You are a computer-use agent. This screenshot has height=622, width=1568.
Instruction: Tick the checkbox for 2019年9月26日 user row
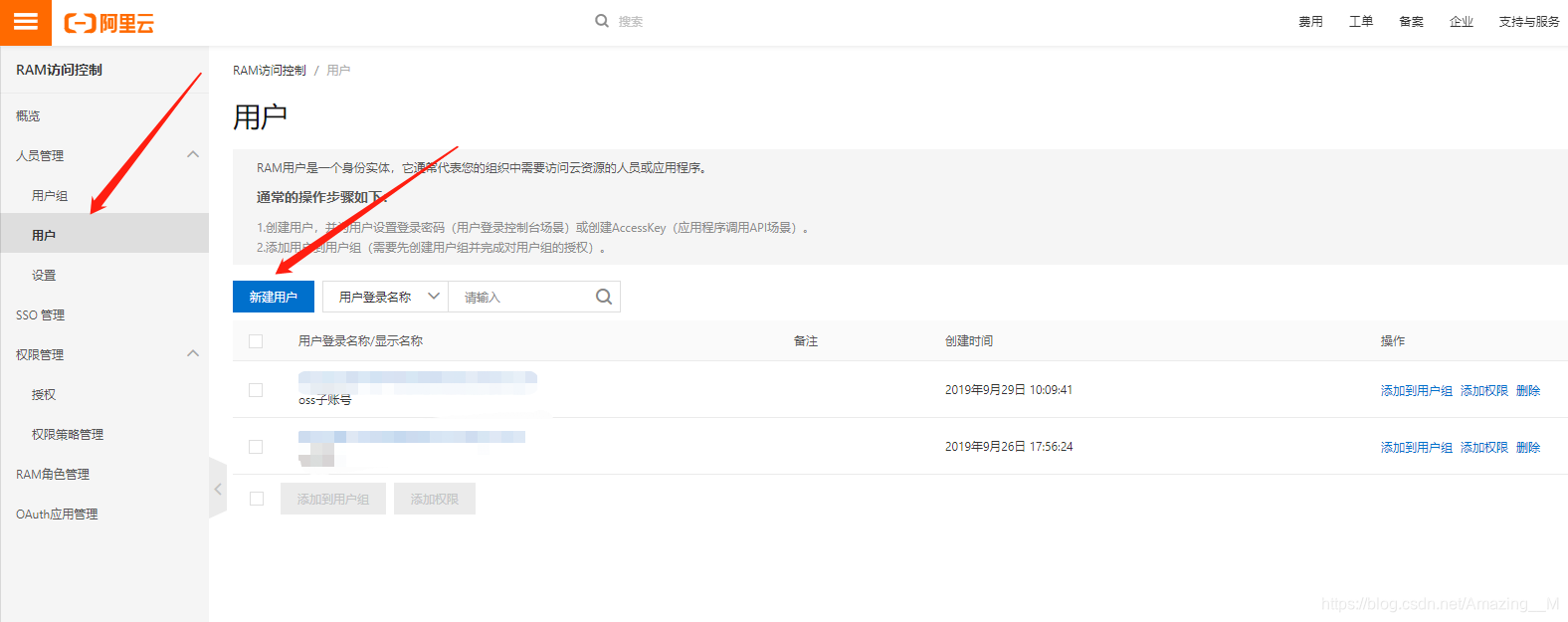pos(256,447)
